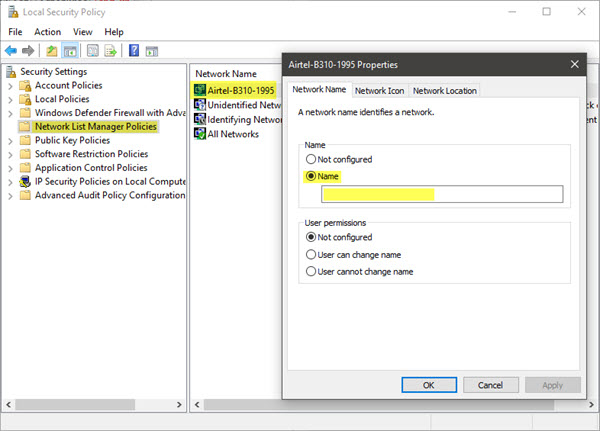
Task: Click the network name text field
Action: click(x=442, y=194)
